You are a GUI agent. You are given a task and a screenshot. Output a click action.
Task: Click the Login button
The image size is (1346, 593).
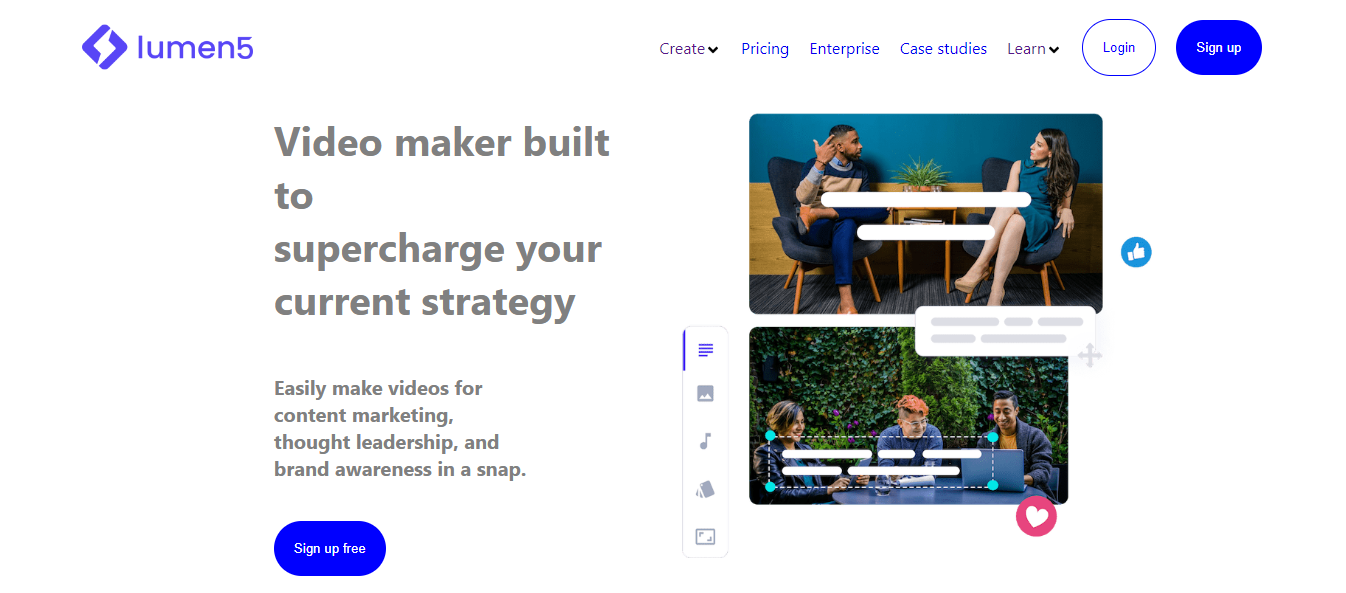click(1119, 47)
